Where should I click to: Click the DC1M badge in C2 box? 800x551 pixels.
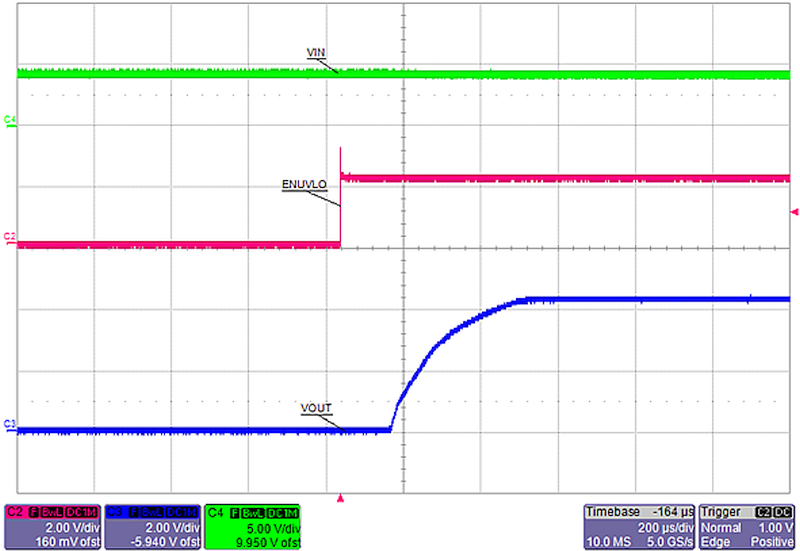pyautogui.click(x=81, y=512)
